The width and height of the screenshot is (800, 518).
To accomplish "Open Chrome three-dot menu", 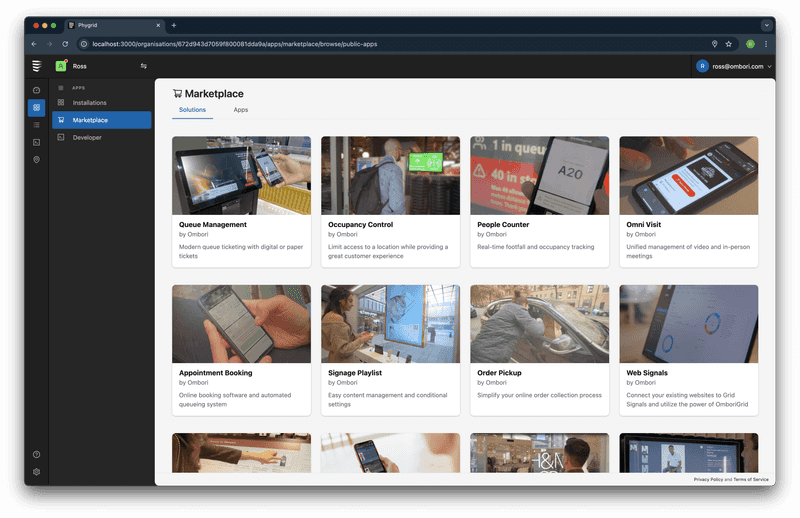I will [x=767, y=44].
